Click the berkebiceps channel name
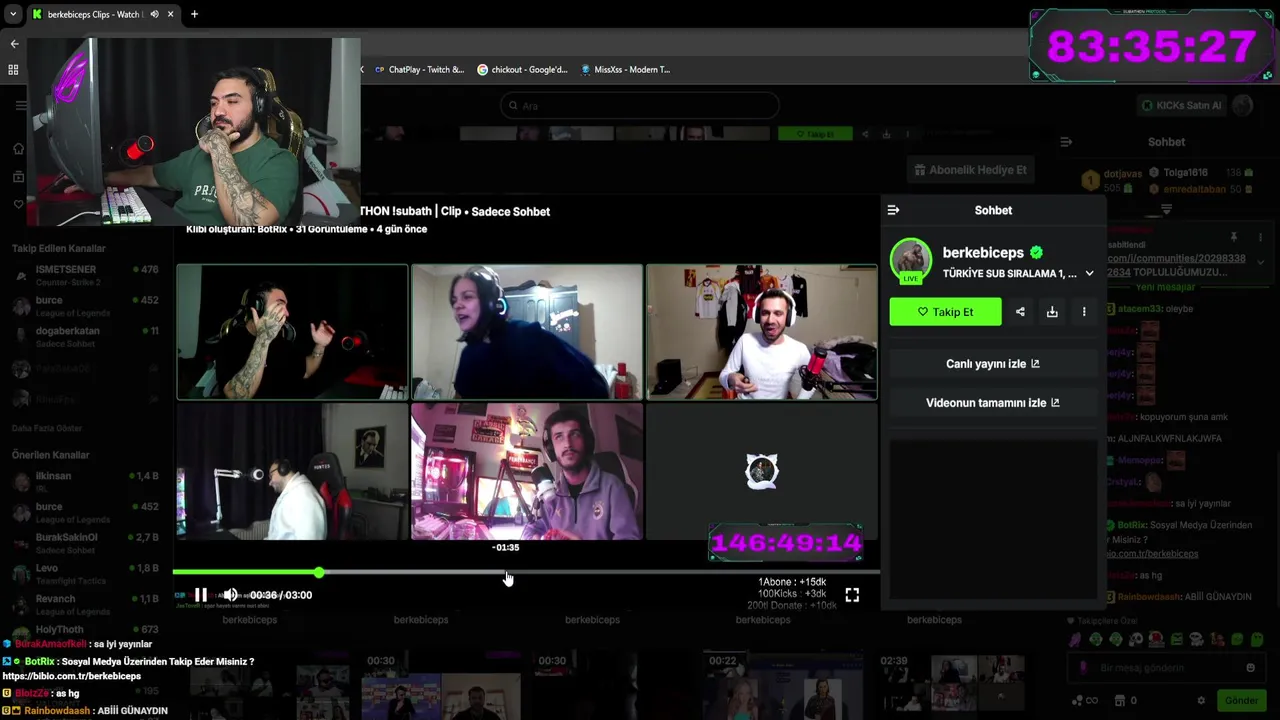 pos(983,253)
